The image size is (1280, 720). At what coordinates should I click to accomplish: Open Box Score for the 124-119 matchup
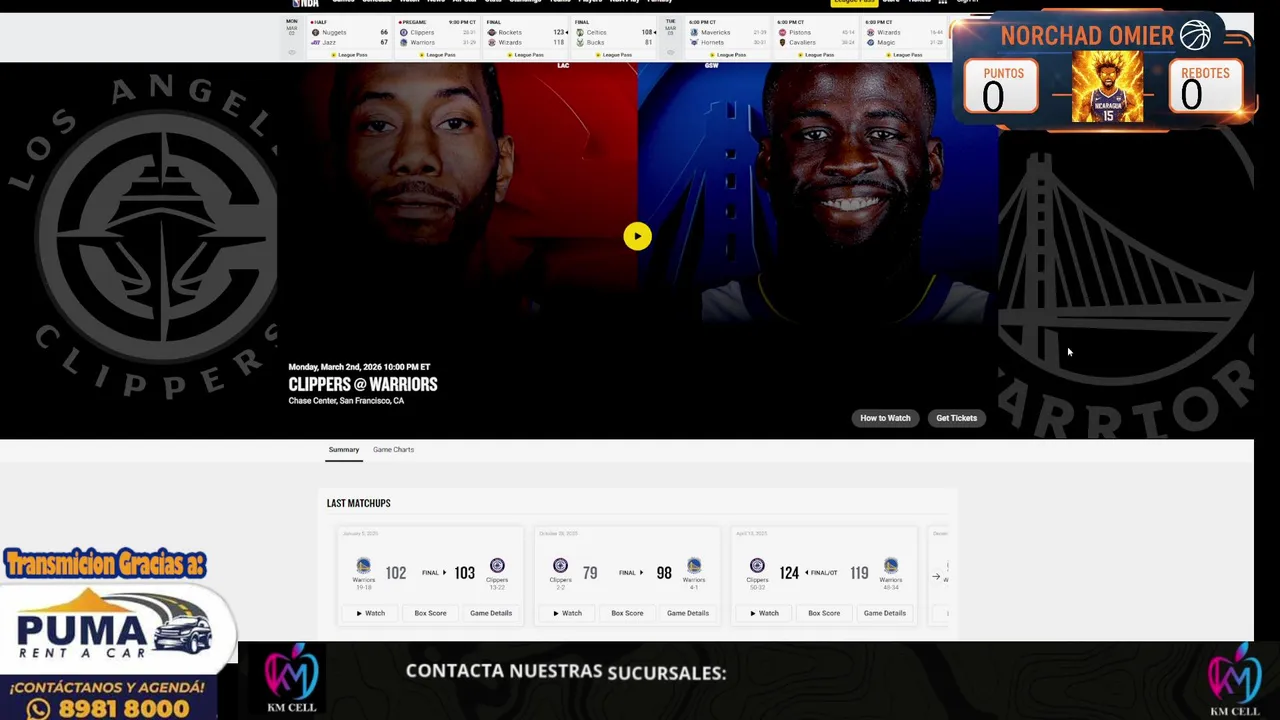coord(824,613)
